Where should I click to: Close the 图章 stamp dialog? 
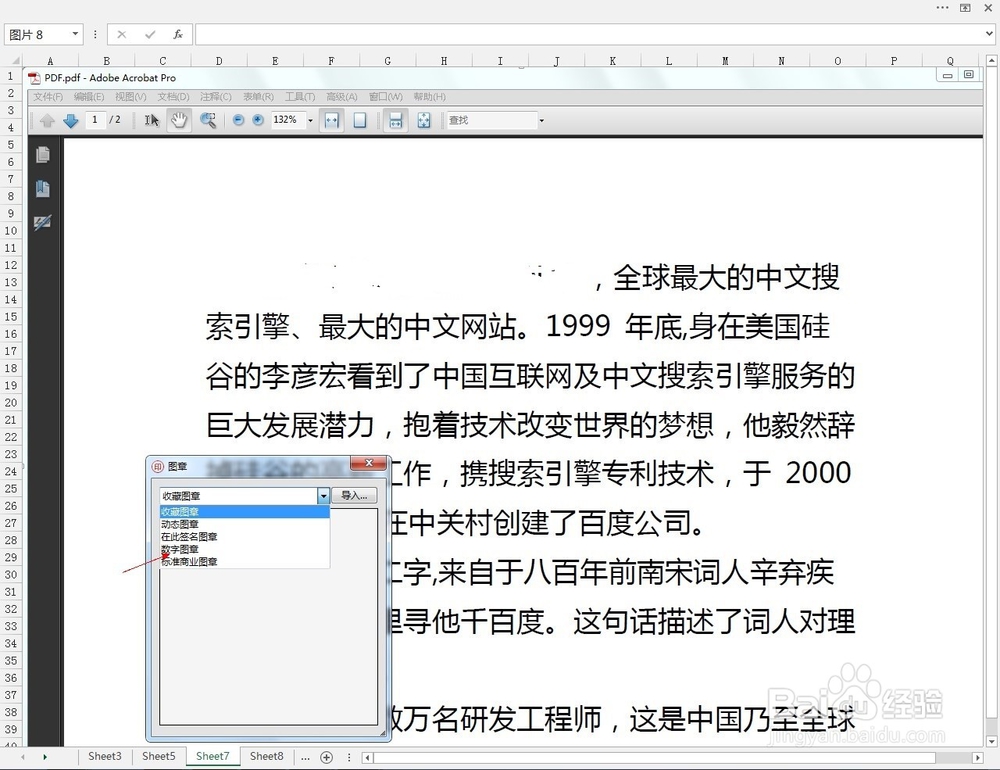(369, 463)
